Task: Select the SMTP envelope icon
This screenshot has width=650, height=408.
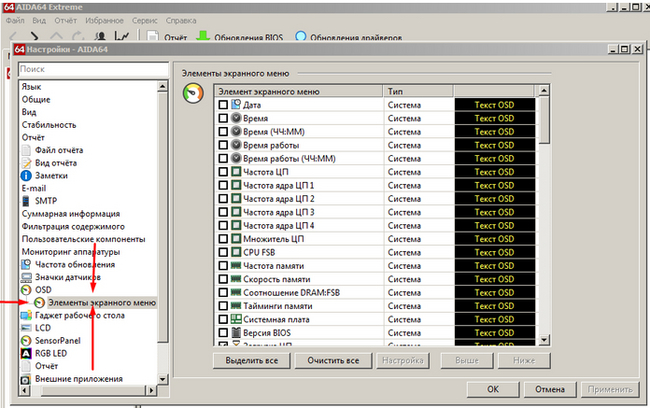Action: pos(27,201)
